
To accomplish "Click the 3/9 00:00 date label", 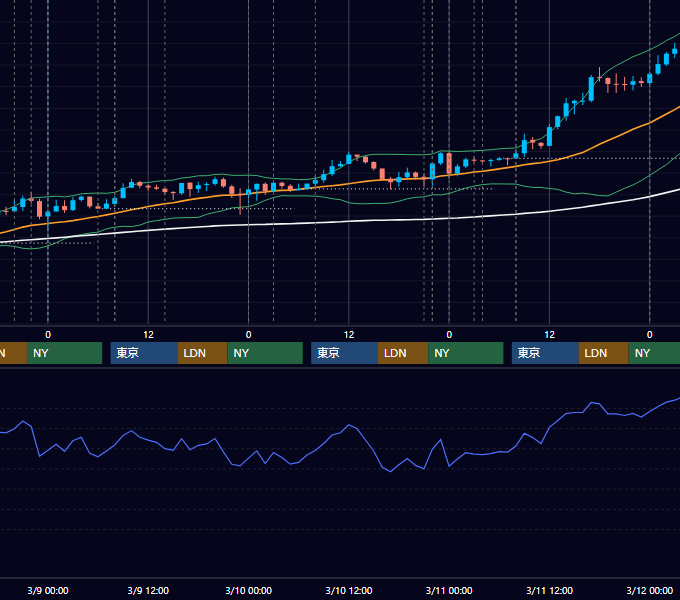I will pos(48,590).
